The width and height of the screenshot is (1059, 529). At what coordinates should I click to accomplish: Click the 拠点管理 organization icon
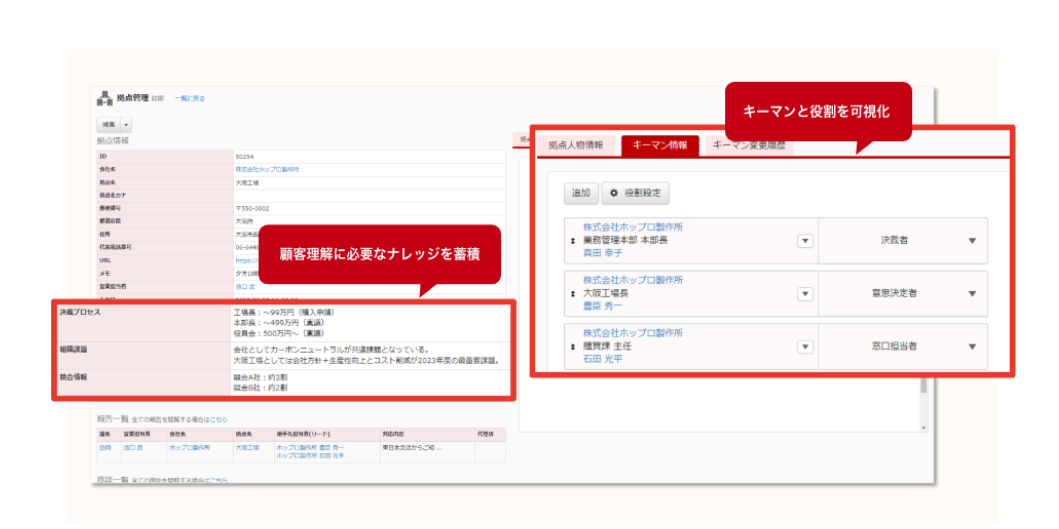pyautogui.click(x=104, y=98)
